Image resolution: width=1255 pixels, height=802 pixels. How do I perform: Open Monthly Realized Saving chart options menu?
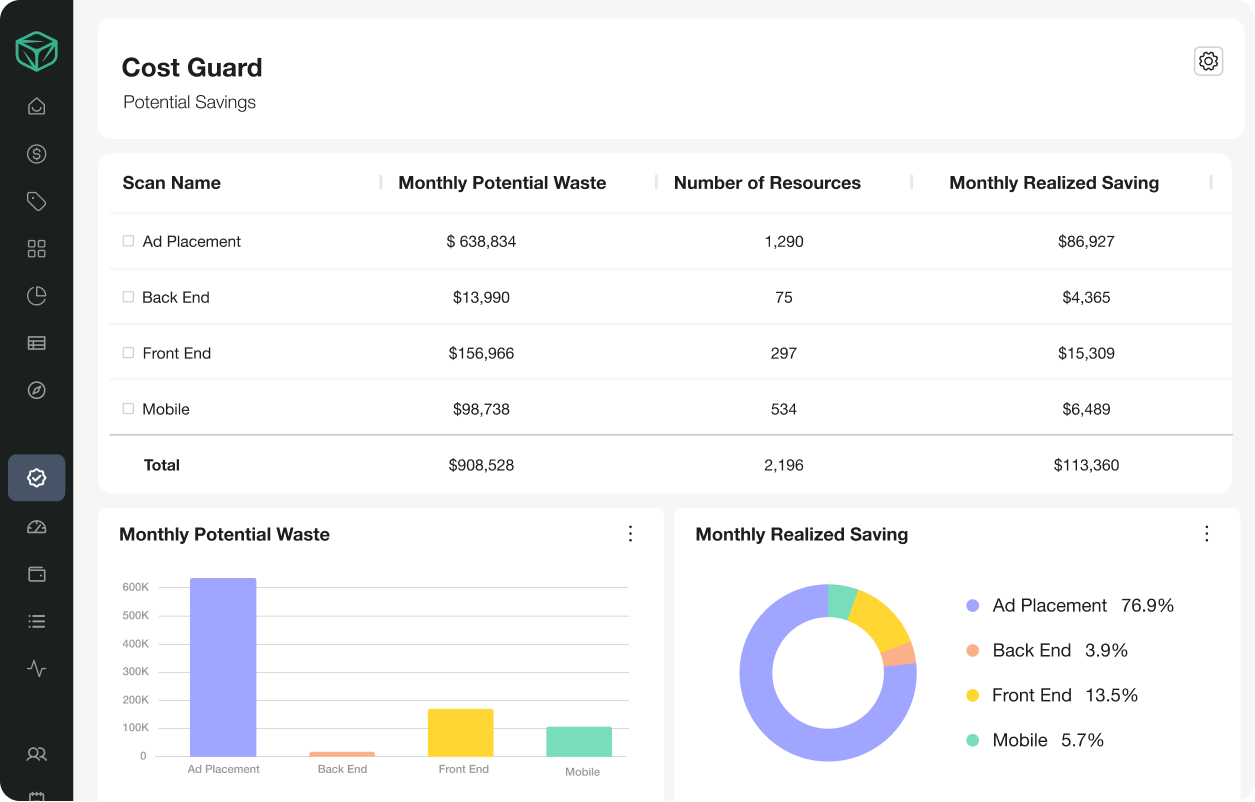(x=1206, y=534)
